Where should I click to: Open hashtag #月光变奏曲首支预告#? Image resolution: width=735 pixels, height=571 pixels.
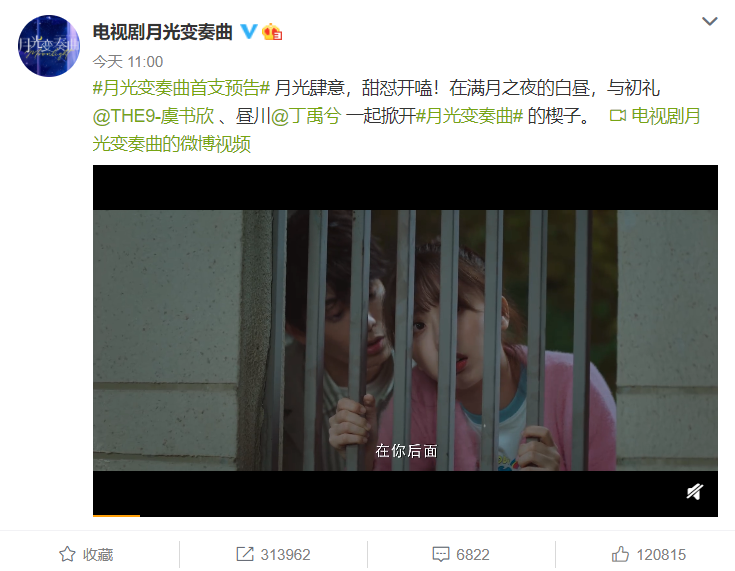pyautogui.click(x=181, y=88)
